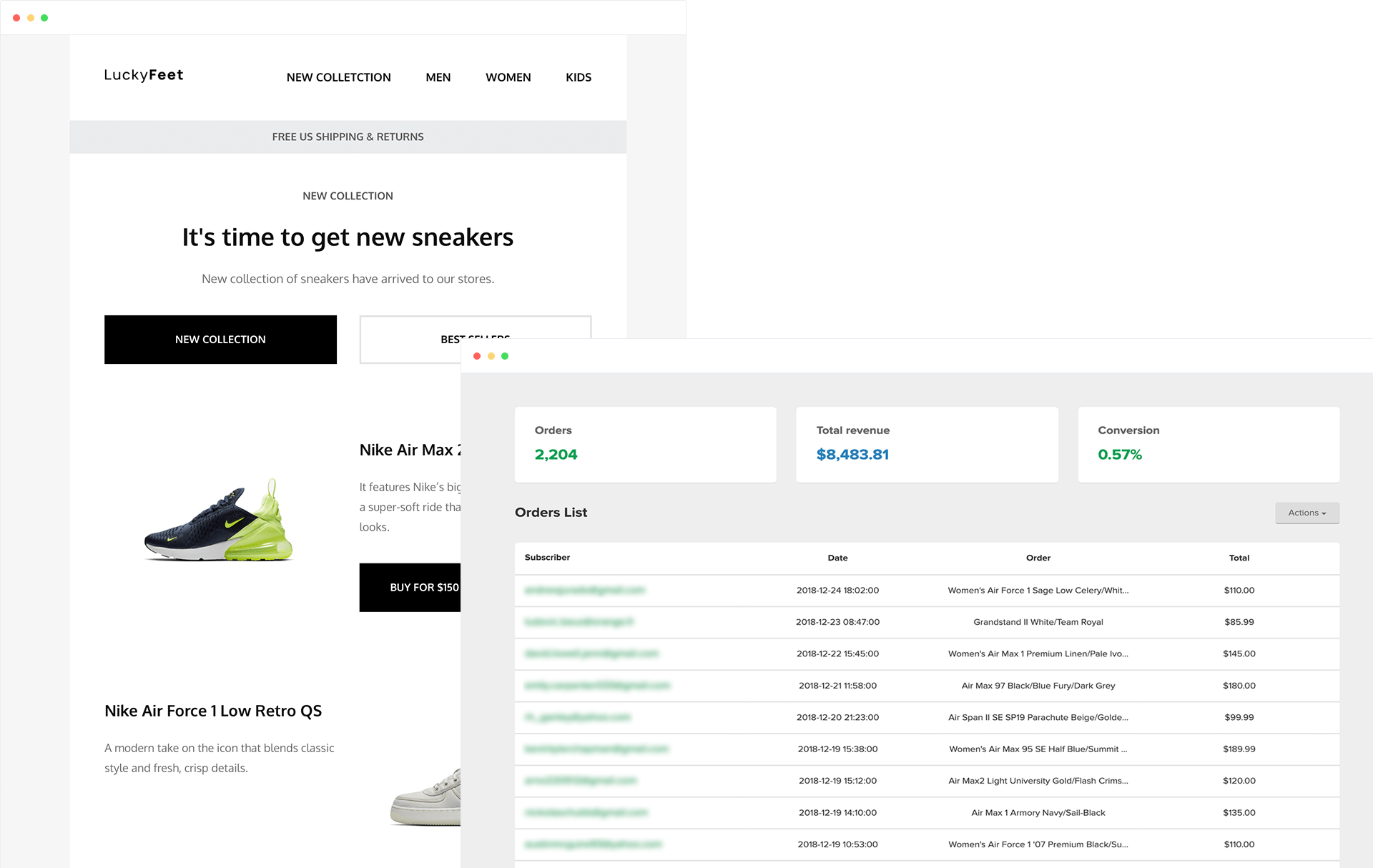Click the Conversion 0.57% card

click(x=1209, y=445)
